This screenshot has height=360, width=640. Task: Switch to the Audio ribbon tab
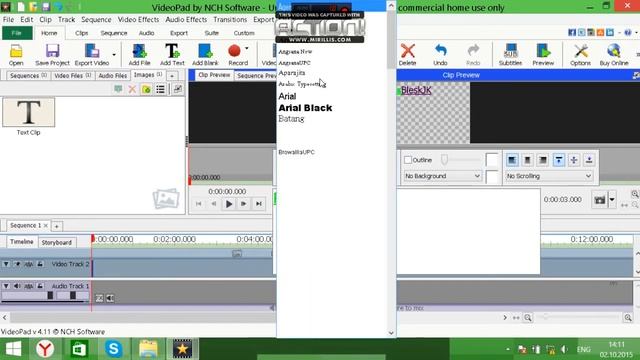pyautogui.click(x=147, y=33)
